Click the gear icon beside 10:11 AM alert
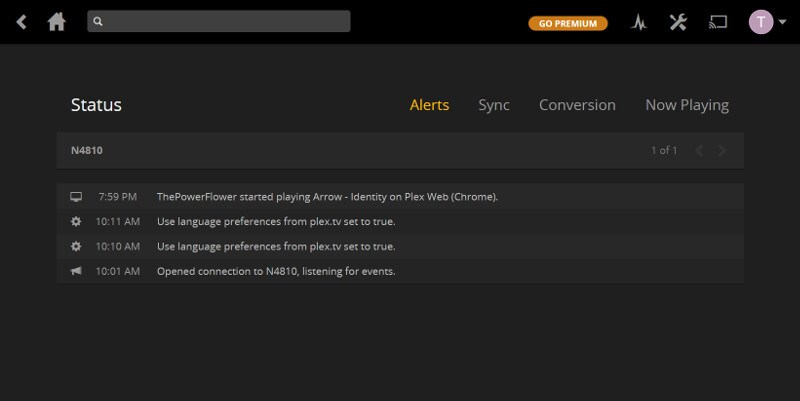Viewport: 800px width, 401px height. click(x=76, y=221)
